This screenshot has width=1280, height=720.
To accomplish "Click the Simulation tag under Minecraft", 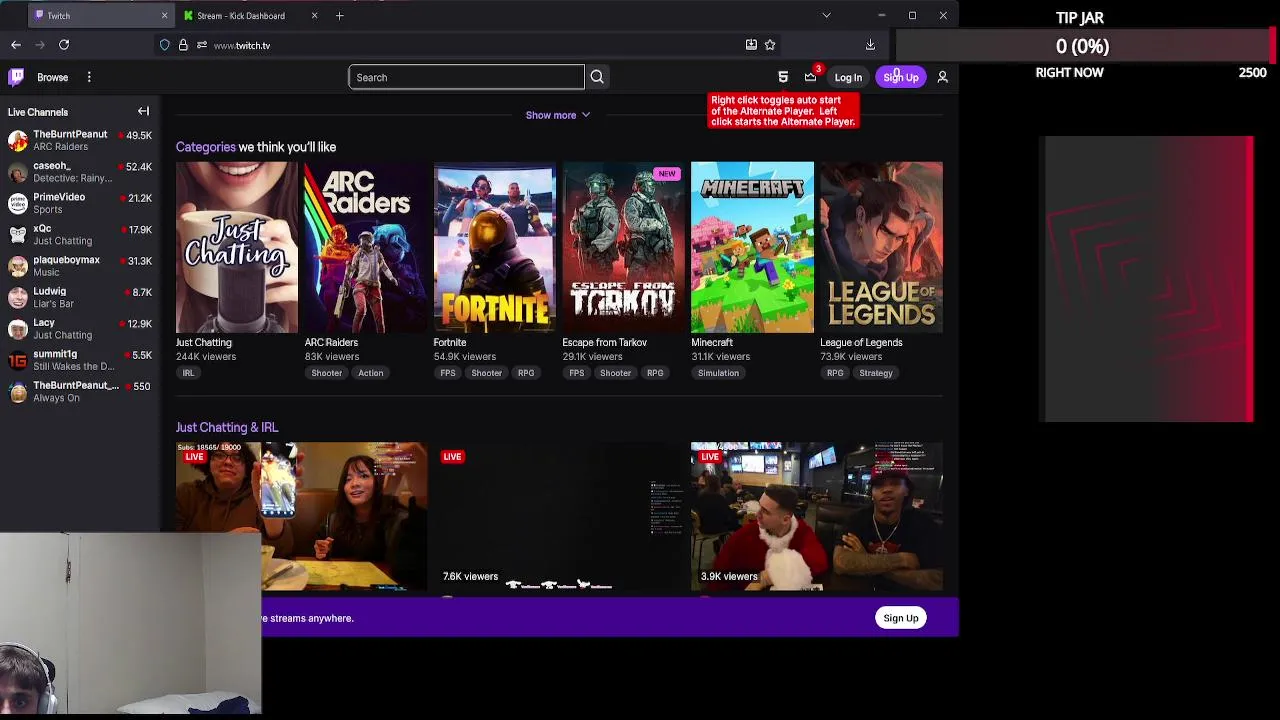I will pos(718,373).
